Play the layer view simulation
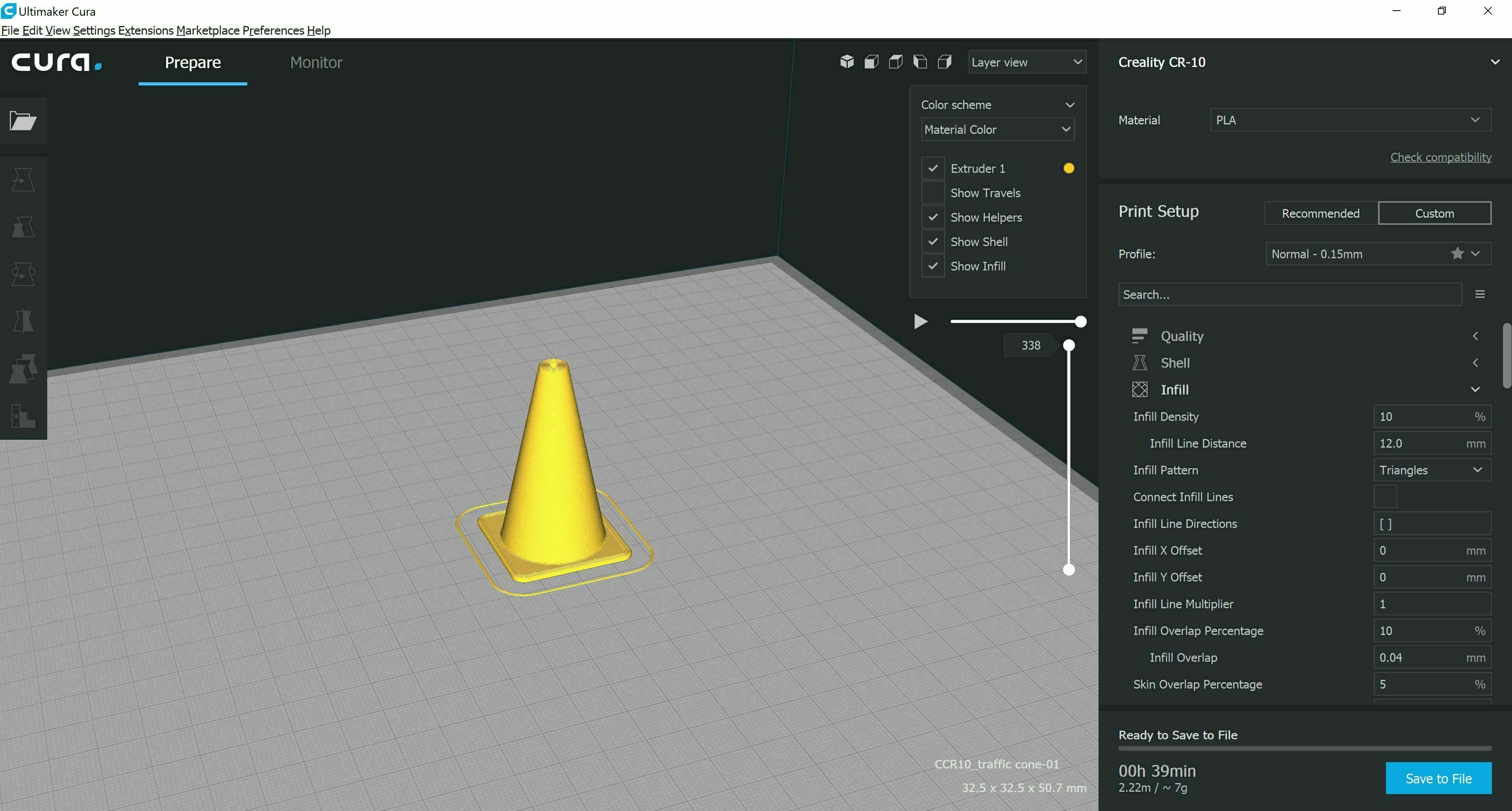 [920, 322]
